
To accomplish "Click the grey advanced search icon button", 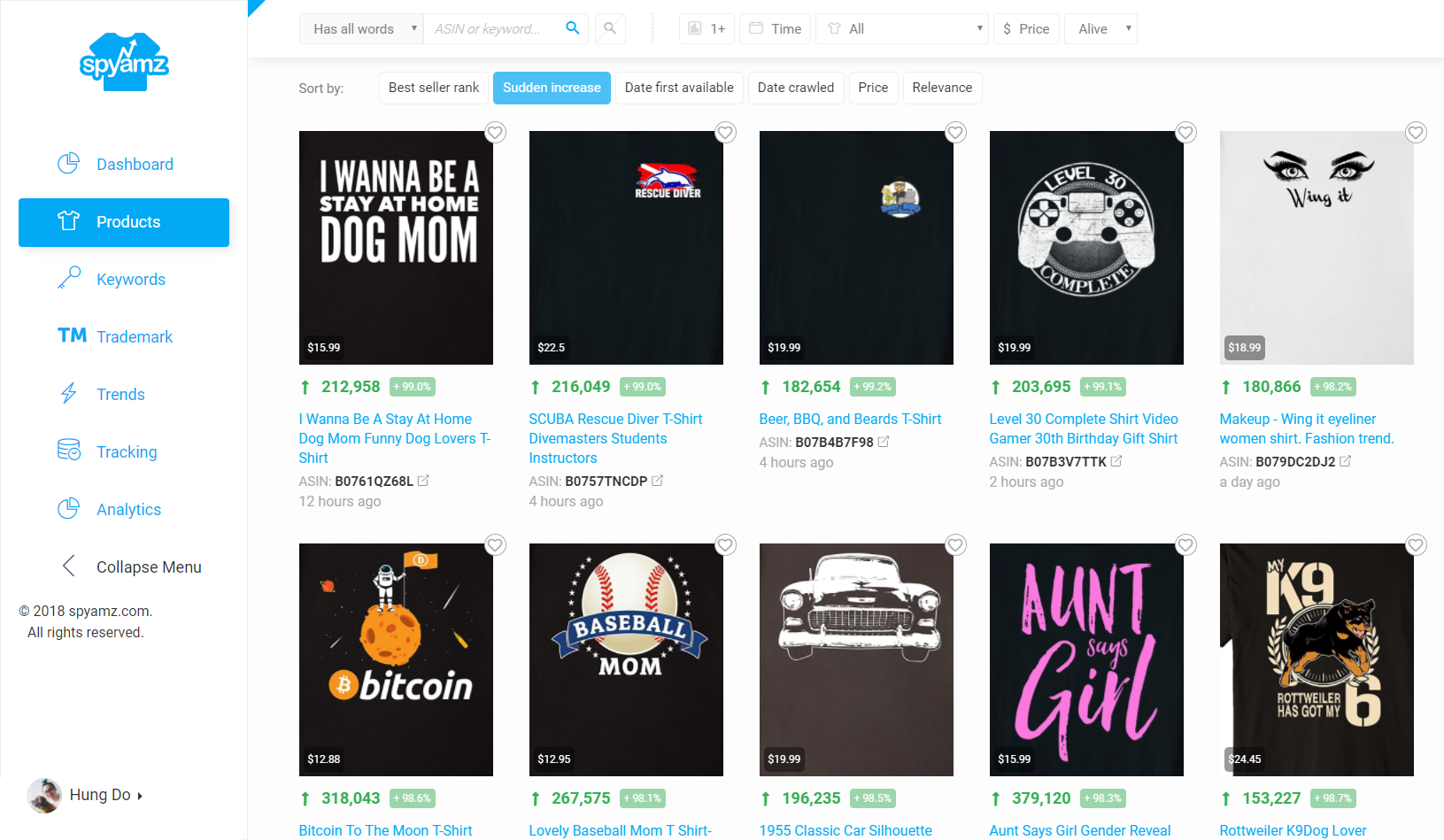I will pyautogui.click(x=610, y=28).
